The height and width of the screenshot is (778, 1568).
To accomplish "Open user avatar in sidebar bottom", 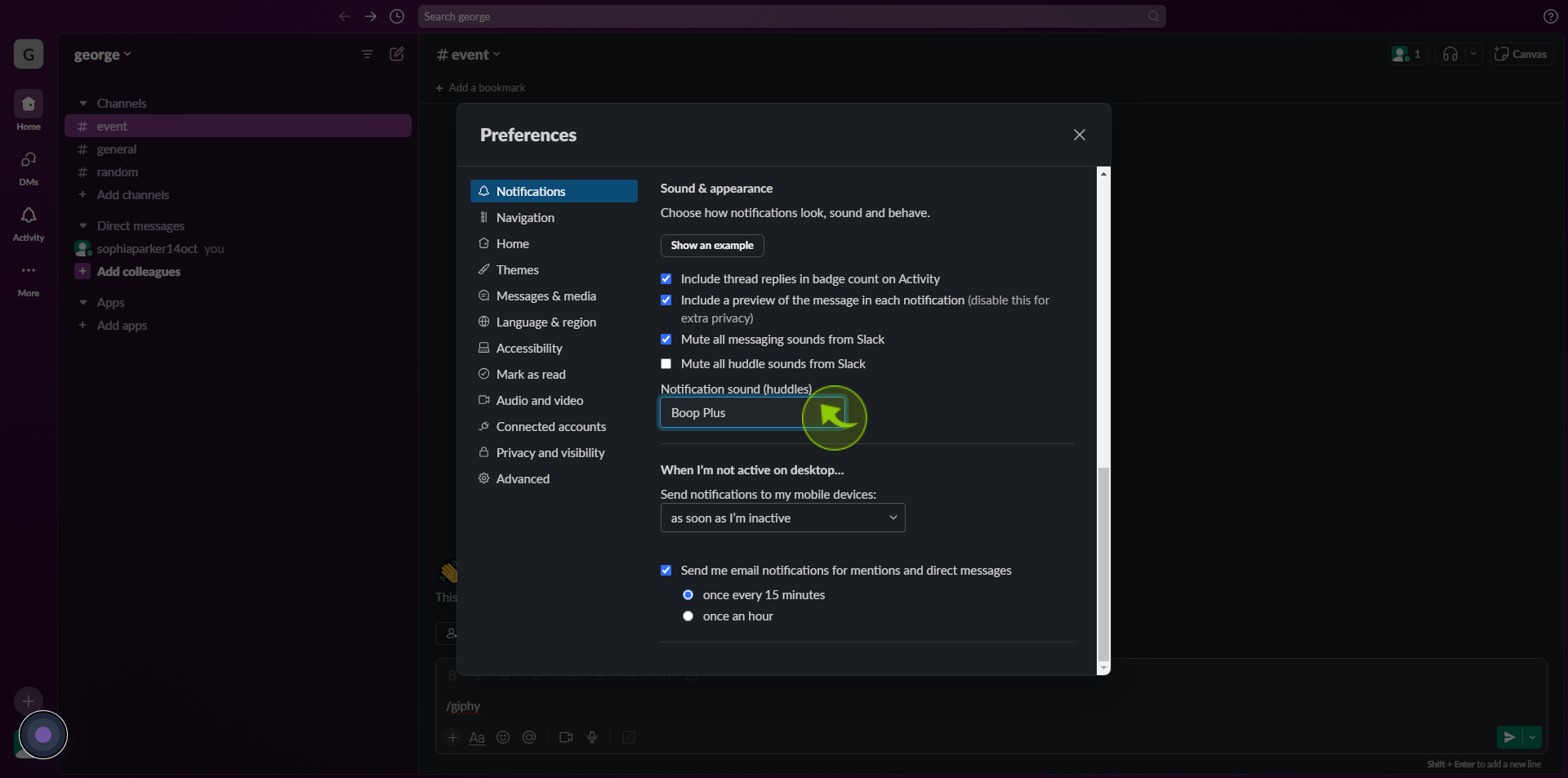I will [x=42, y=735].
